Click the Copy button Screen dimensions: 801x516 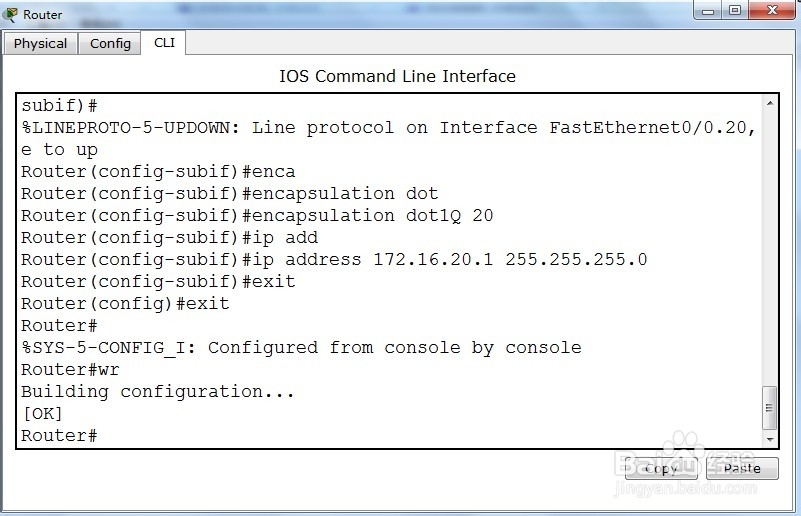tap(661, 468)
